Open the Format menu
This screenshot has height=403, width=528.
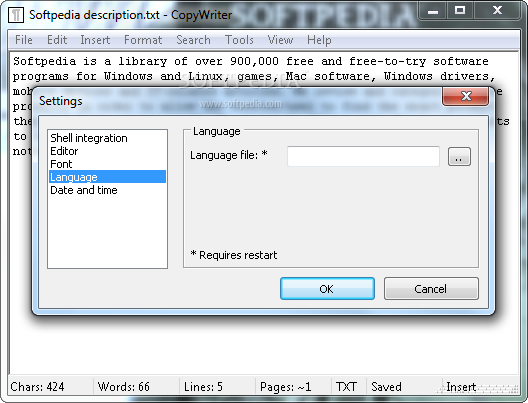click(143, 40)
